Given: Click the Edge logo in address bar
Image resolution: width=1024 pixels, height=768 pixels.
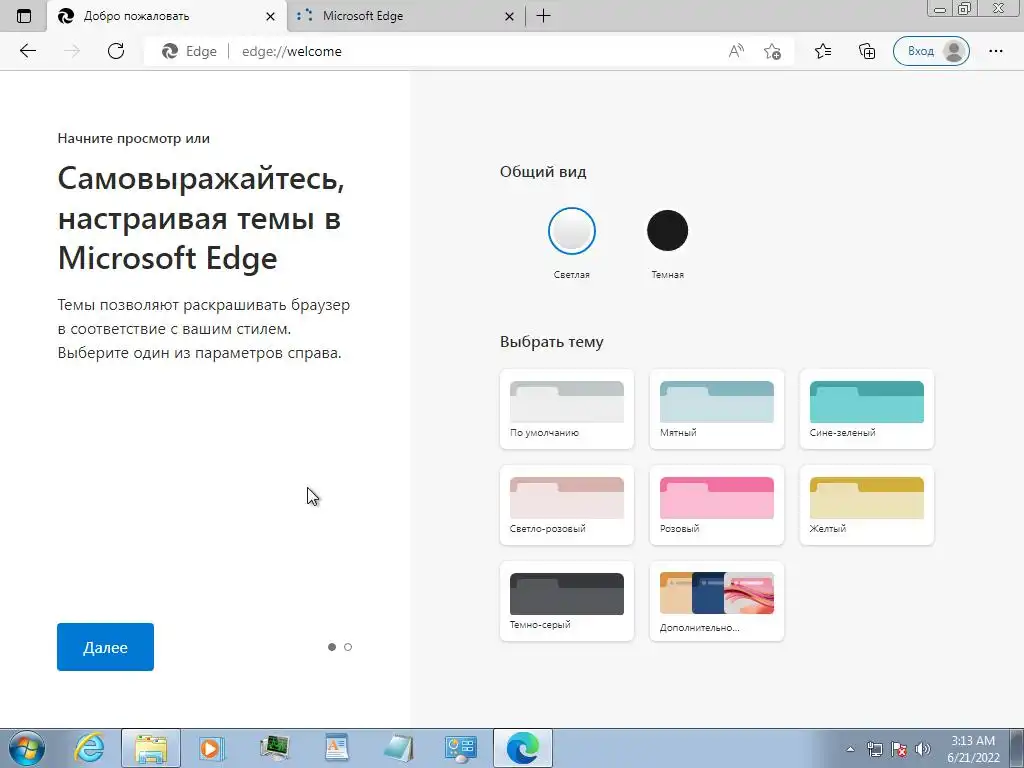Looking at the screenshot, I should (170, 51).
